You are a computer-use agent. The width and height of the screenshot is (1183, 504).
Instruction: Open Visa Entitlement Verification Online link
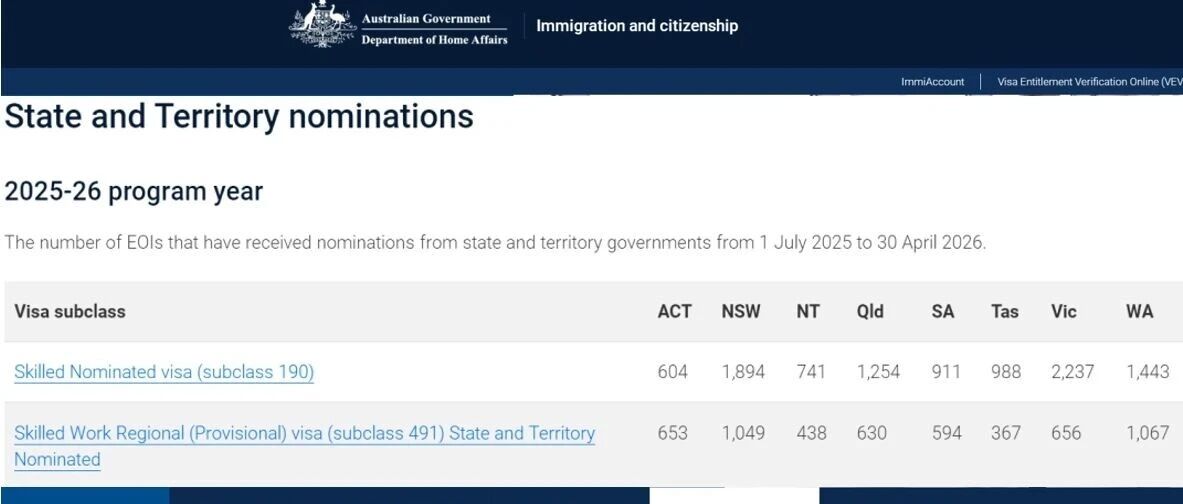point(1089,81)
